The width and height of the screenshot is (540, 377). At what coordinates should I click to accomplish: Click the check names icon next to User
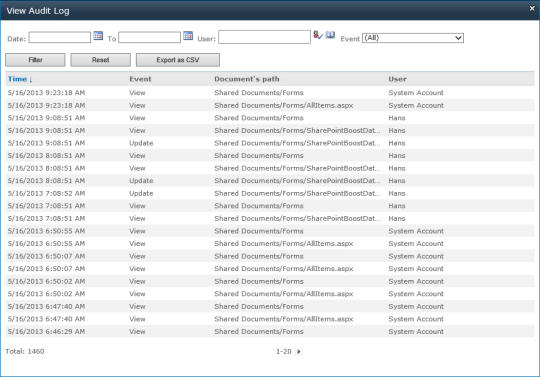tap(318, 35)
